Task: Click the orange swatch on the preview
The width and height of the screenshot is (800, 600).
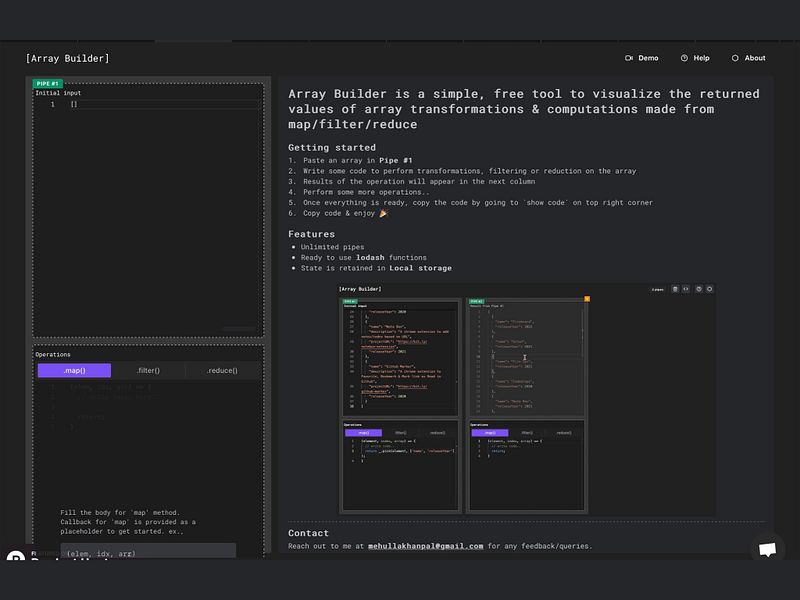Action: pos(585,297)
